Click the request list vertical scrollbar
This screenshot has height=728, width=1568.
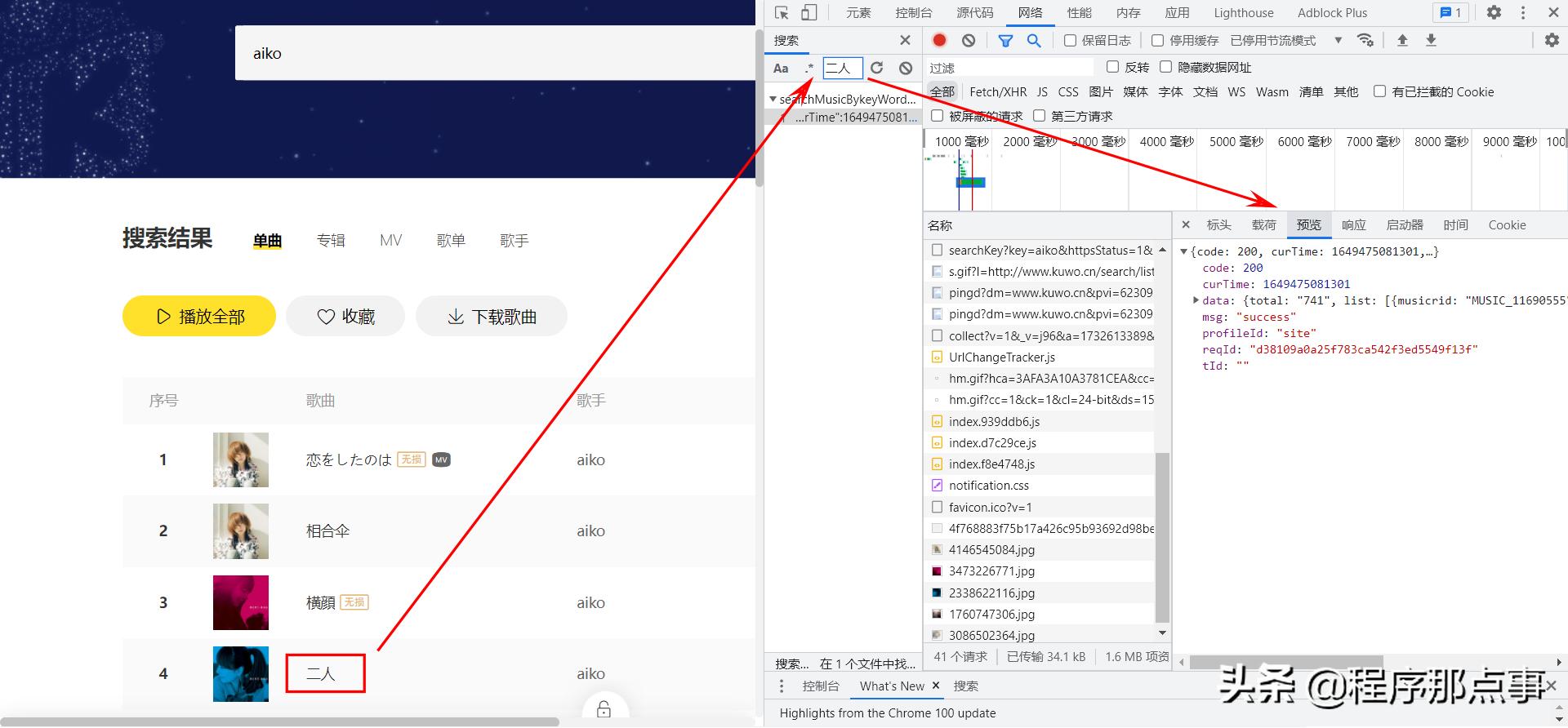1162,537
